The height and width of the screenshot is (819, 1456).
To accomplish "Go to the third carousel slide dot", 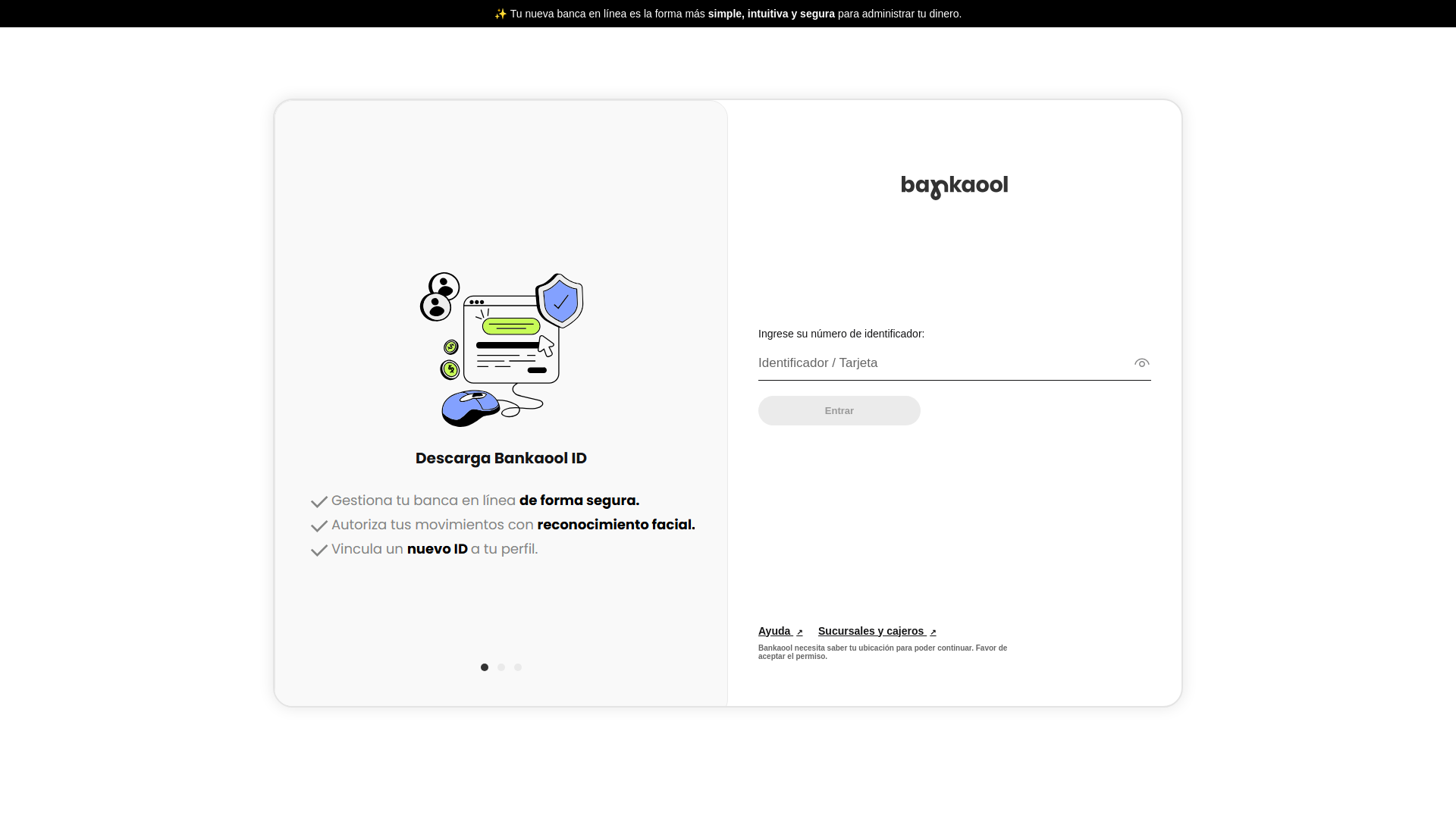I will point(518,667).
